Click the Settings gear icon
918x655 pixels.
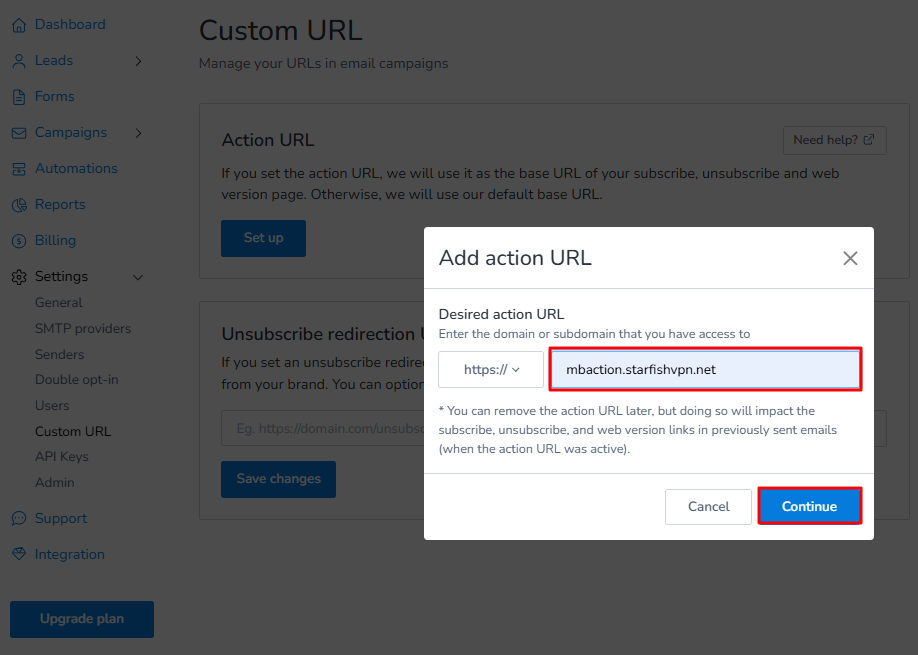point(19,277)
